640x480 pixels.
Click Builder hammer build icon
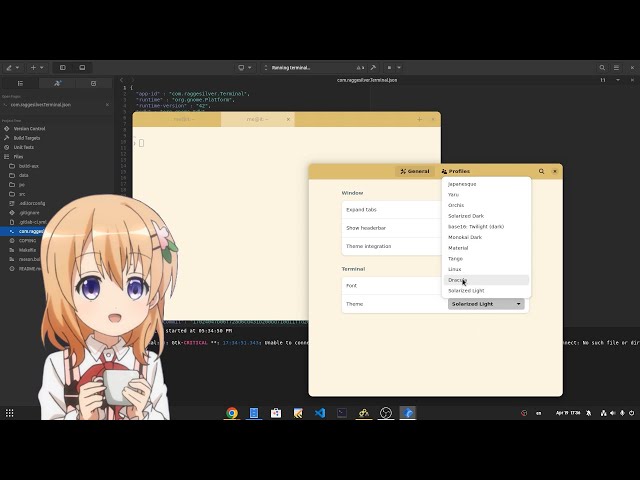coord(373,68)
